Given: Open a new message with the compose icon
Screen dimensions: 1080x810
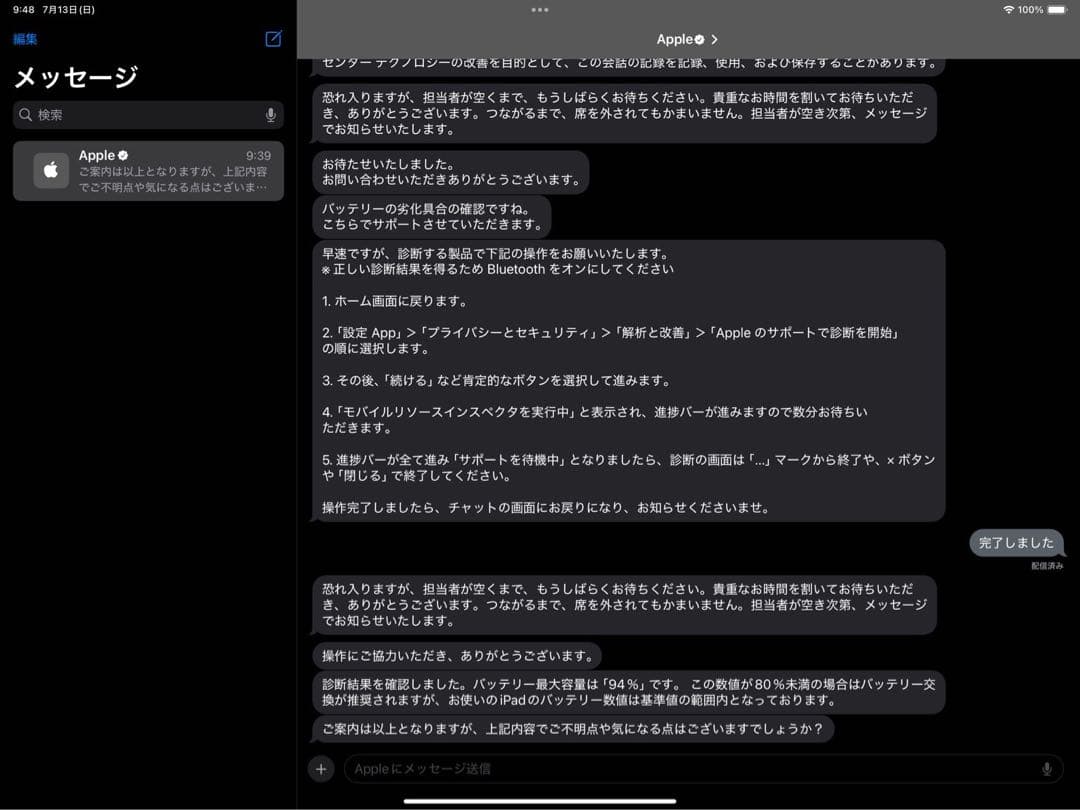Looking at the screenshot, I should pyautogui.click(x=271, y=38).
